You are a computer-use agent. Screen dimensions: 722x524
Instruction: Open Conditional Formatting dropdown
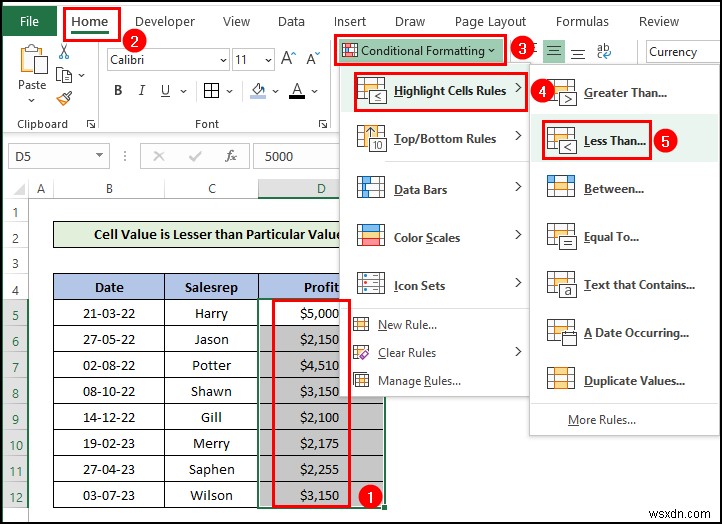pyautogui.click(x=420, y=50)
